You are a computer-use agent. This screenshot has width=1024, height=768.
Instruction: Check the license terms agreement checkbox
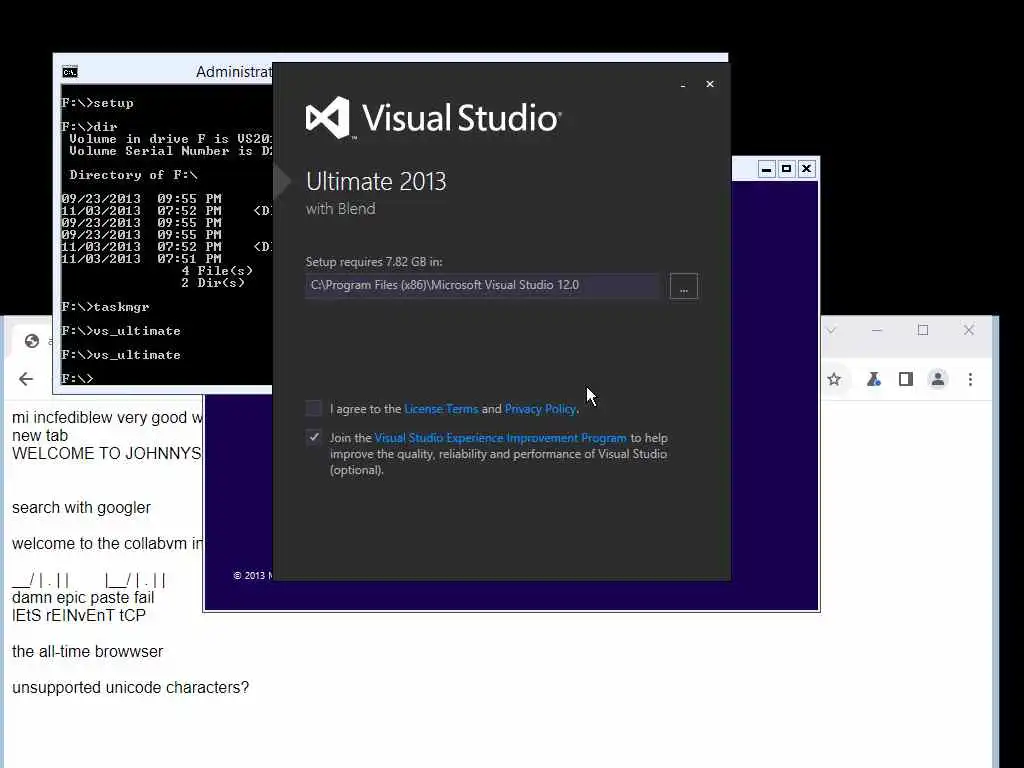tap(313, 408)
